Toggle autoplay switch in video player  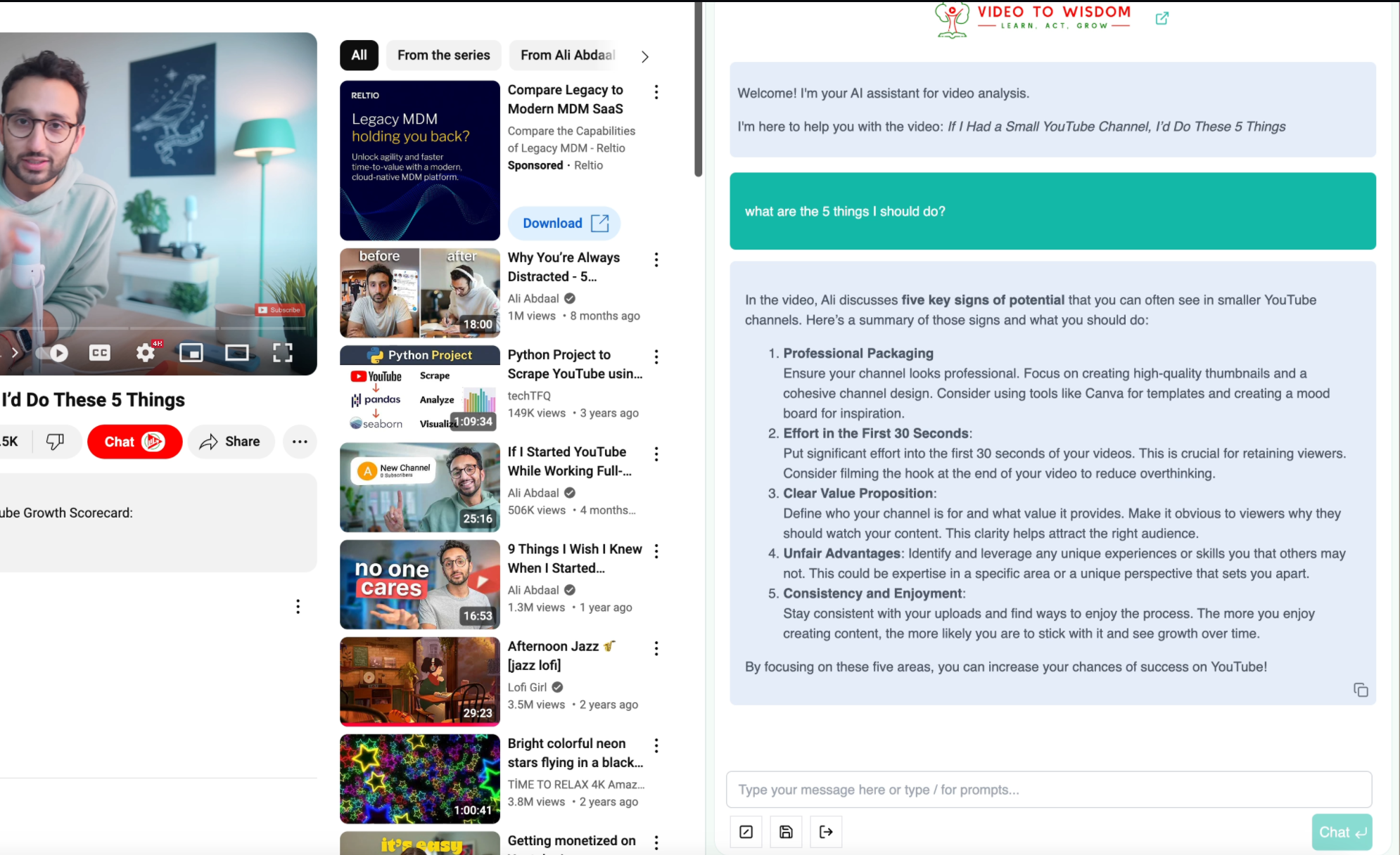tap(53, 353)
